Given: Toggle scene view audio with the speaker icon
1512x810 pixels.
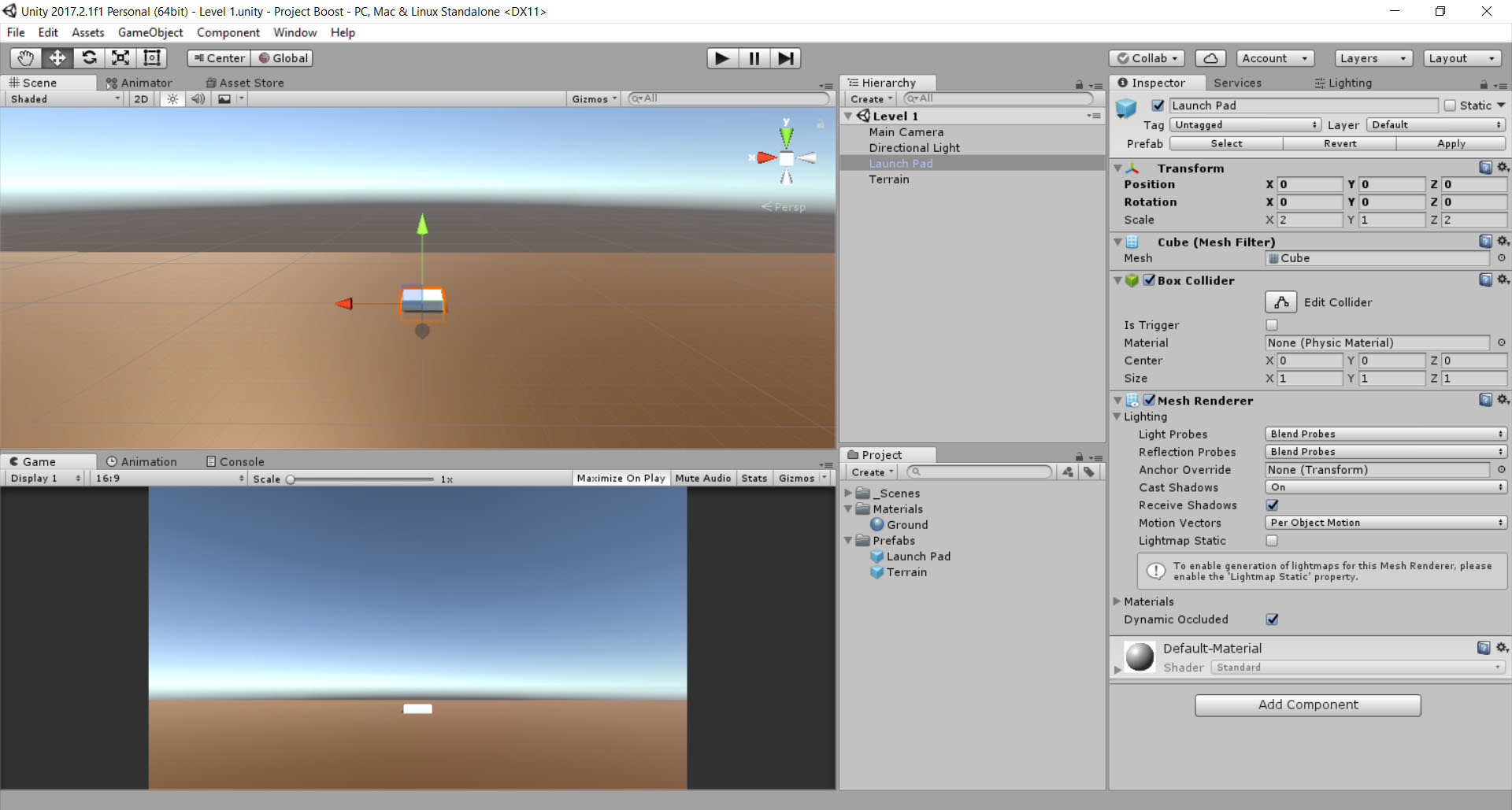Looking at the screenshot, I should coord(198,98).
